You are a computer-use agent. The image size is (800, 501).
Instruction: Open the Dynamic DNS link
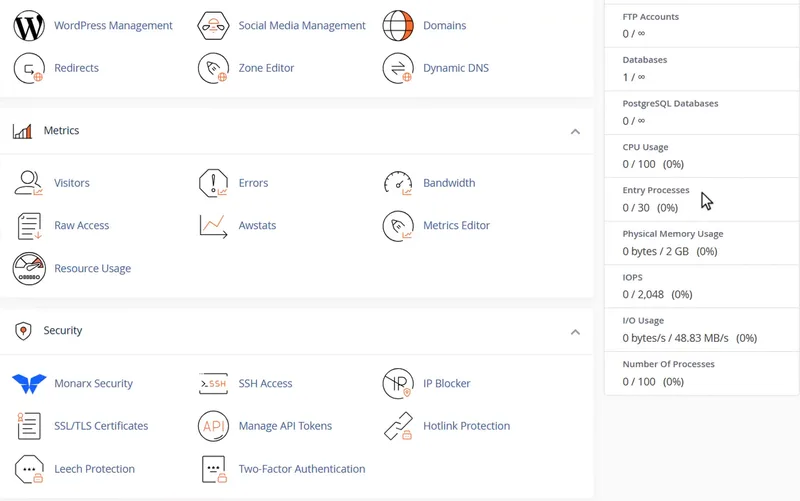click(x=456, y=68)
